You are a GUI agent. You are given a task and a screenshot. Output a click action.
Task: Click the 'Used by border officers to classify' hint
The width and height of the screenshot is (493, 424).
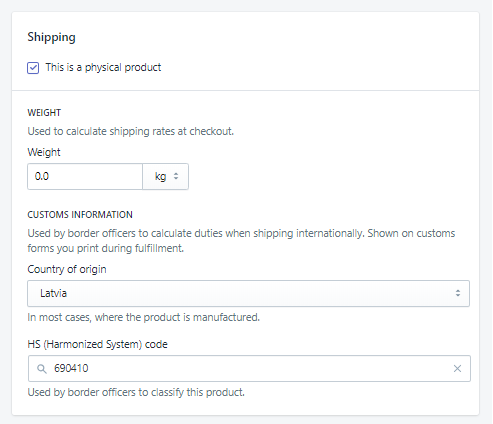click(x=136, y=392)
